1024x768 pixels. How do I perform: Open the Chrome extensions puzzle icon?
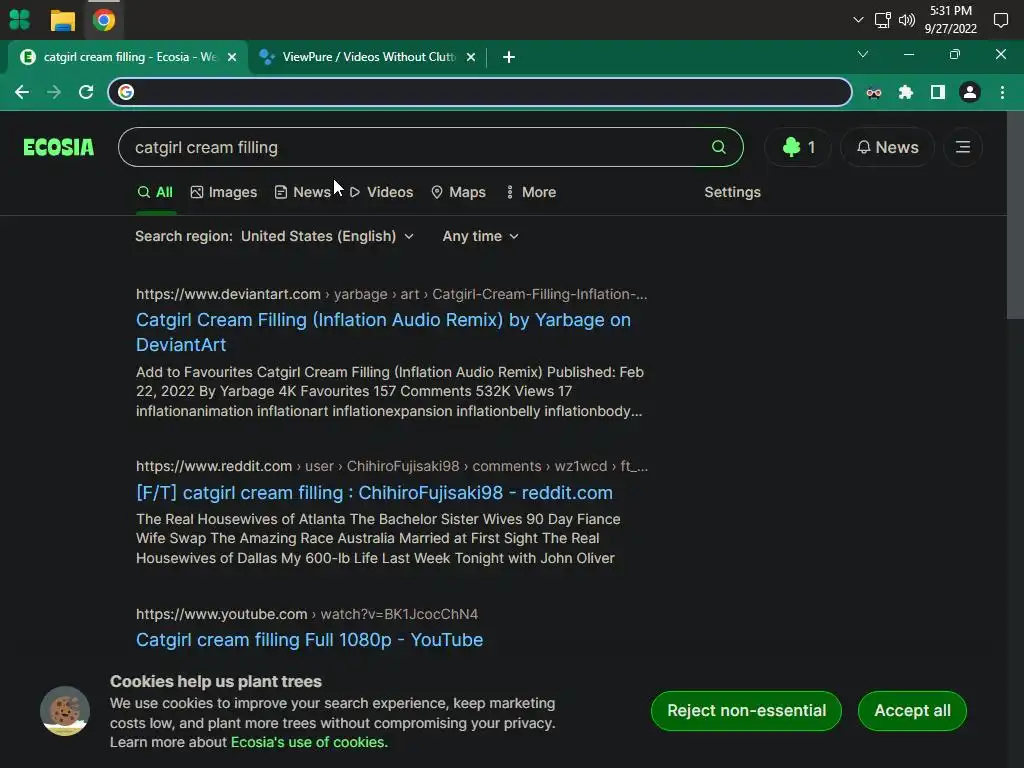(906, 92)
